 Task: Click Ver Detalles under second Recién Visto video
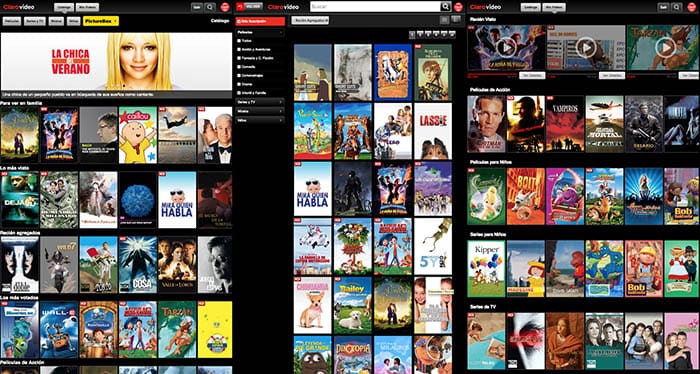[x=612, y=75]
